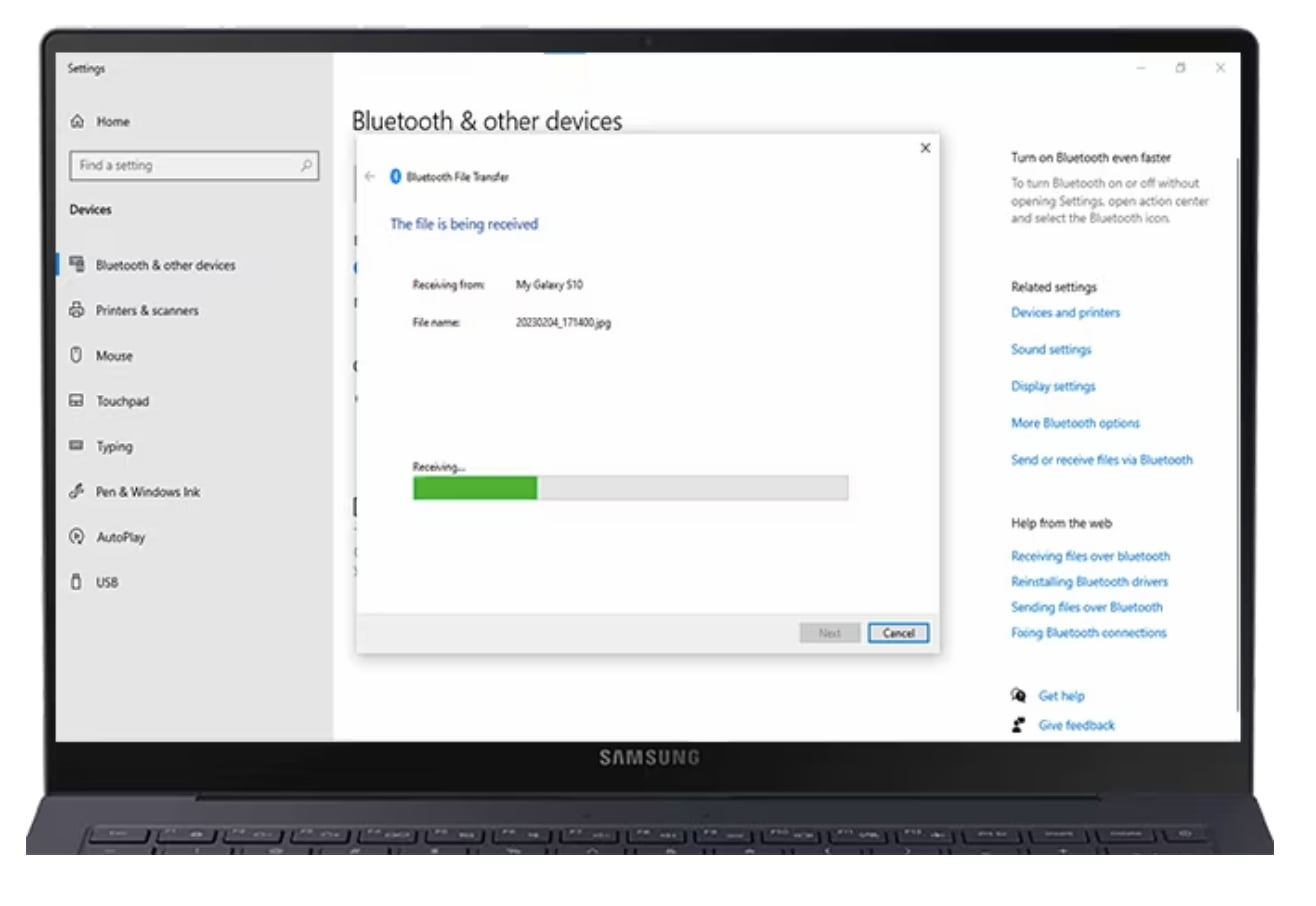
Task: Click the printer icon in sidebar
Action: coord(77,310)
